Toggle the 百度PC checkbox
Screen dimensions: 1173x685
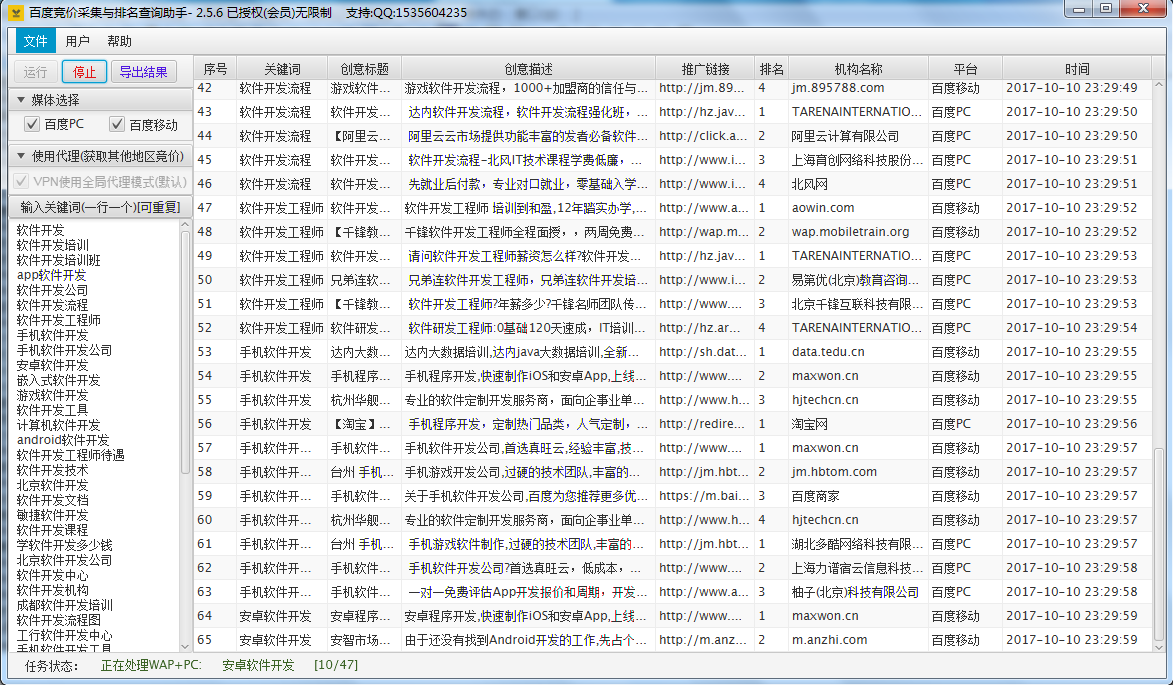coord(31,124)
